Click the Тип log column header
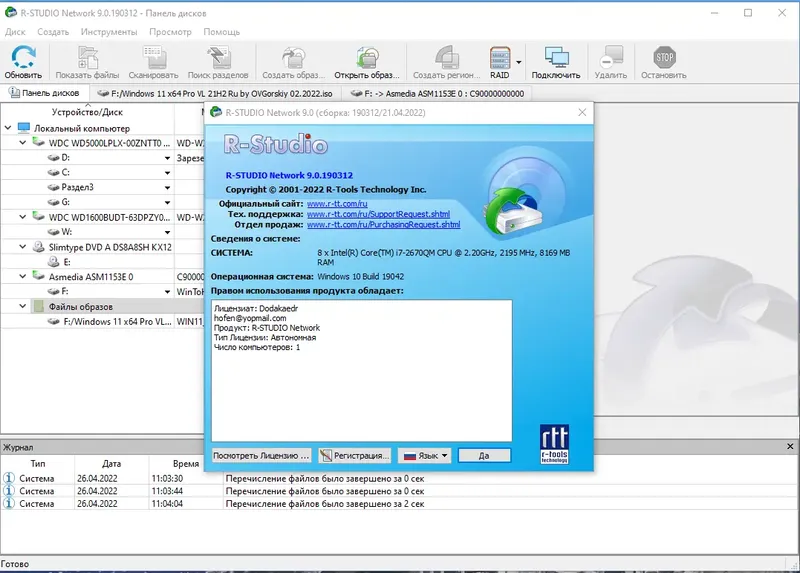 [38, 463]
